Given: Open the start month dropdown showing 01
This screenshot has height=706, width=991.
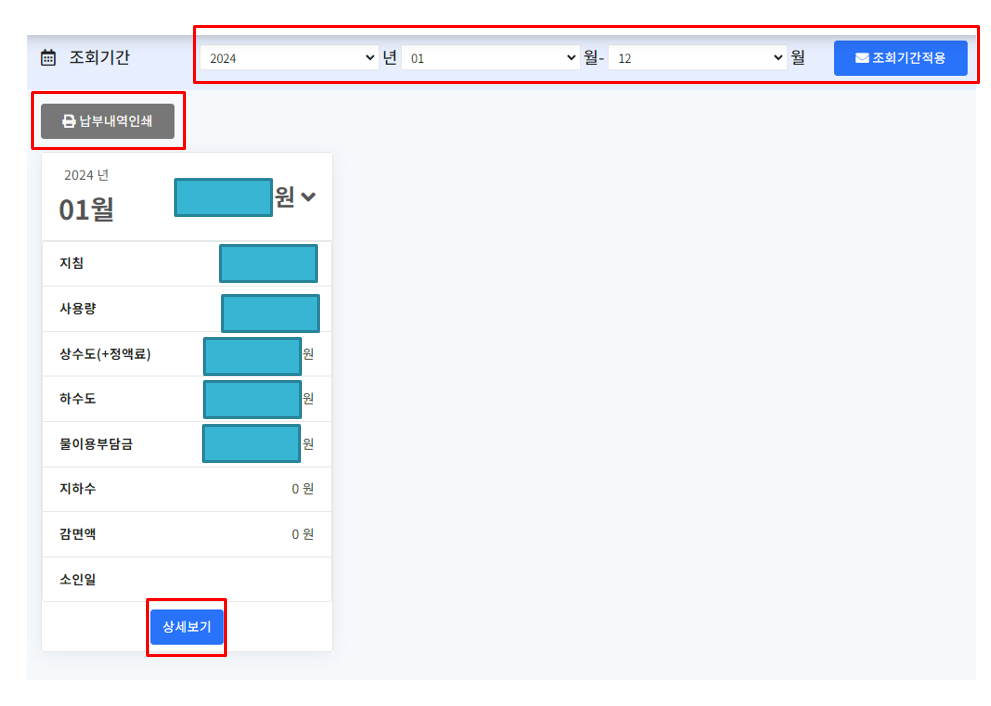Looking at the screenshot, I should tap(490, 57).
